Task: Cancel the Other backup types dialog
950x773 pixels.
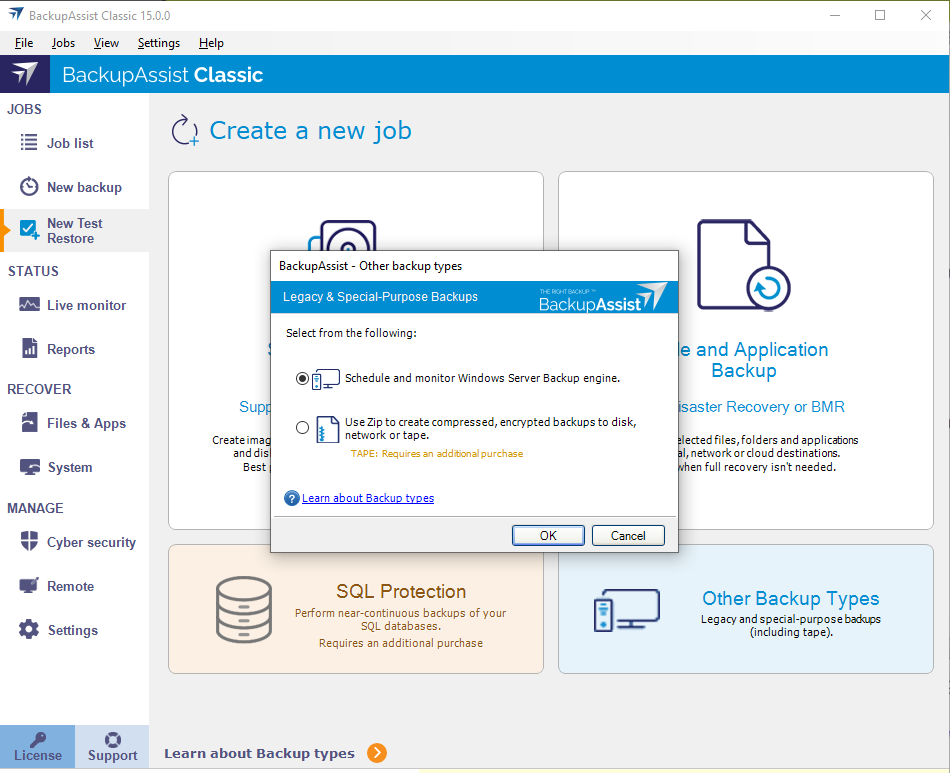Action: tap(627, 535)
